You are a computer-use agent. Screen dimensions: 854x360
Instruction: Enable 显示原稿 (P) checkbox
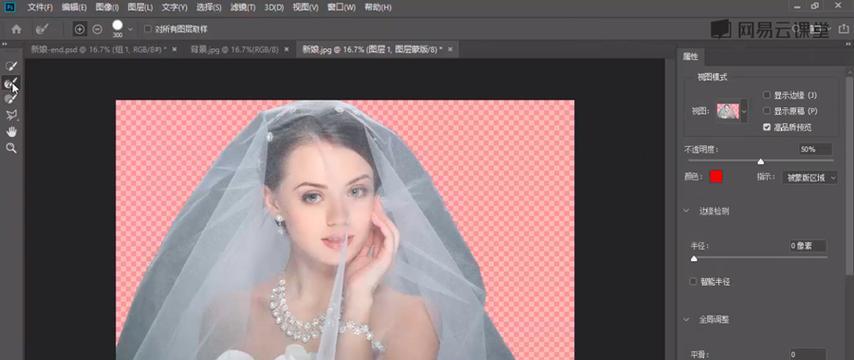tap(767, 111)
